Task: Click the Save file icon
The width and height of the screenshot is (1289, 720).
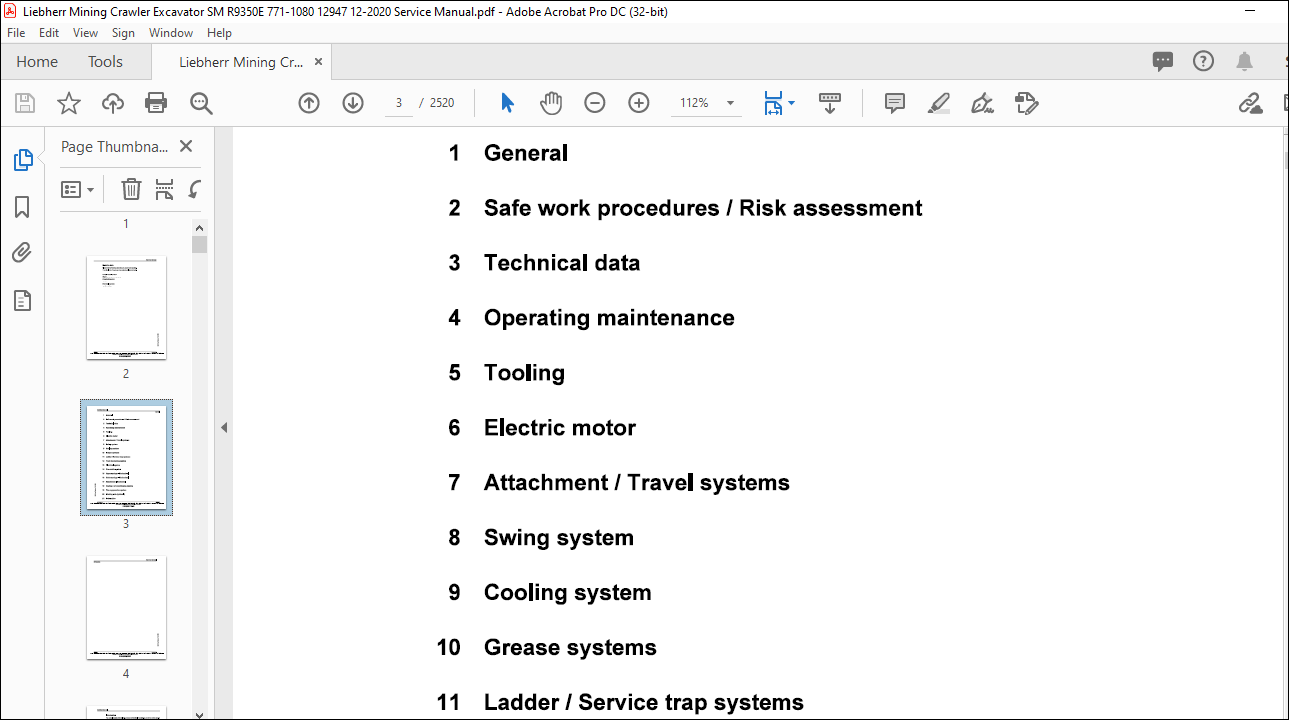Action: pos(25,103)
